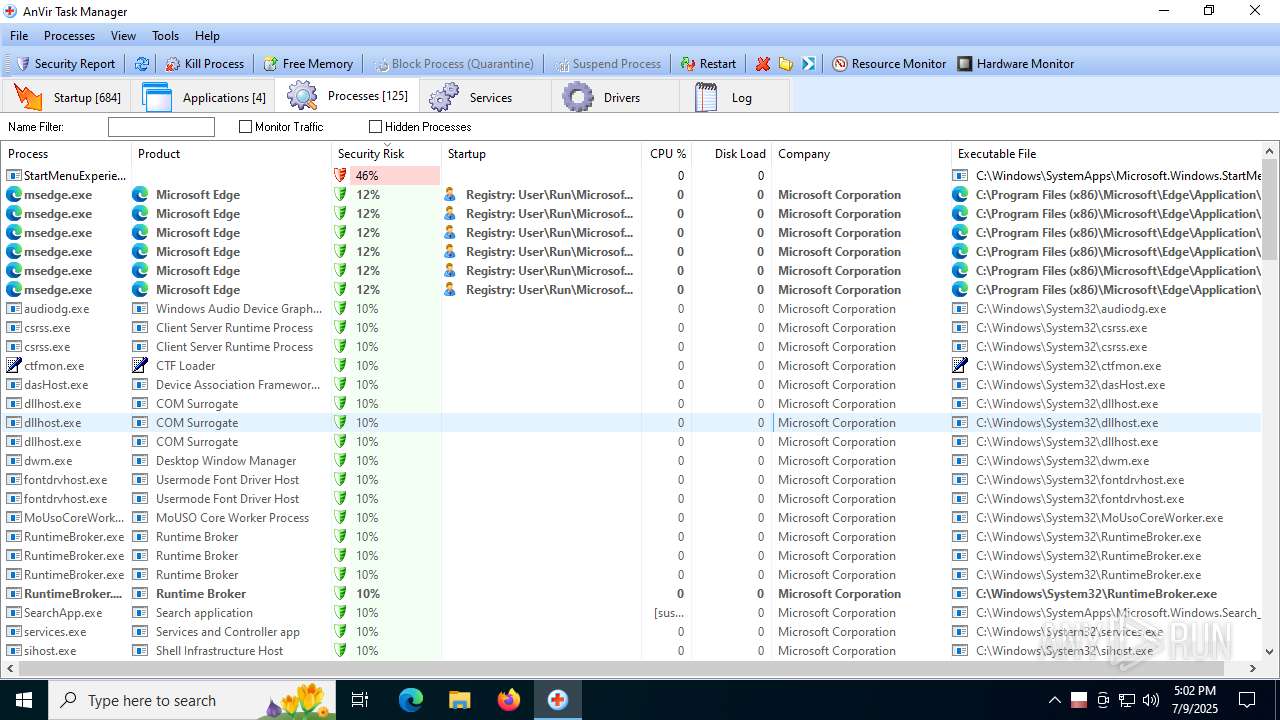Enable the Monitor Traffic checkbox
1280x720 pixels.
246,127
